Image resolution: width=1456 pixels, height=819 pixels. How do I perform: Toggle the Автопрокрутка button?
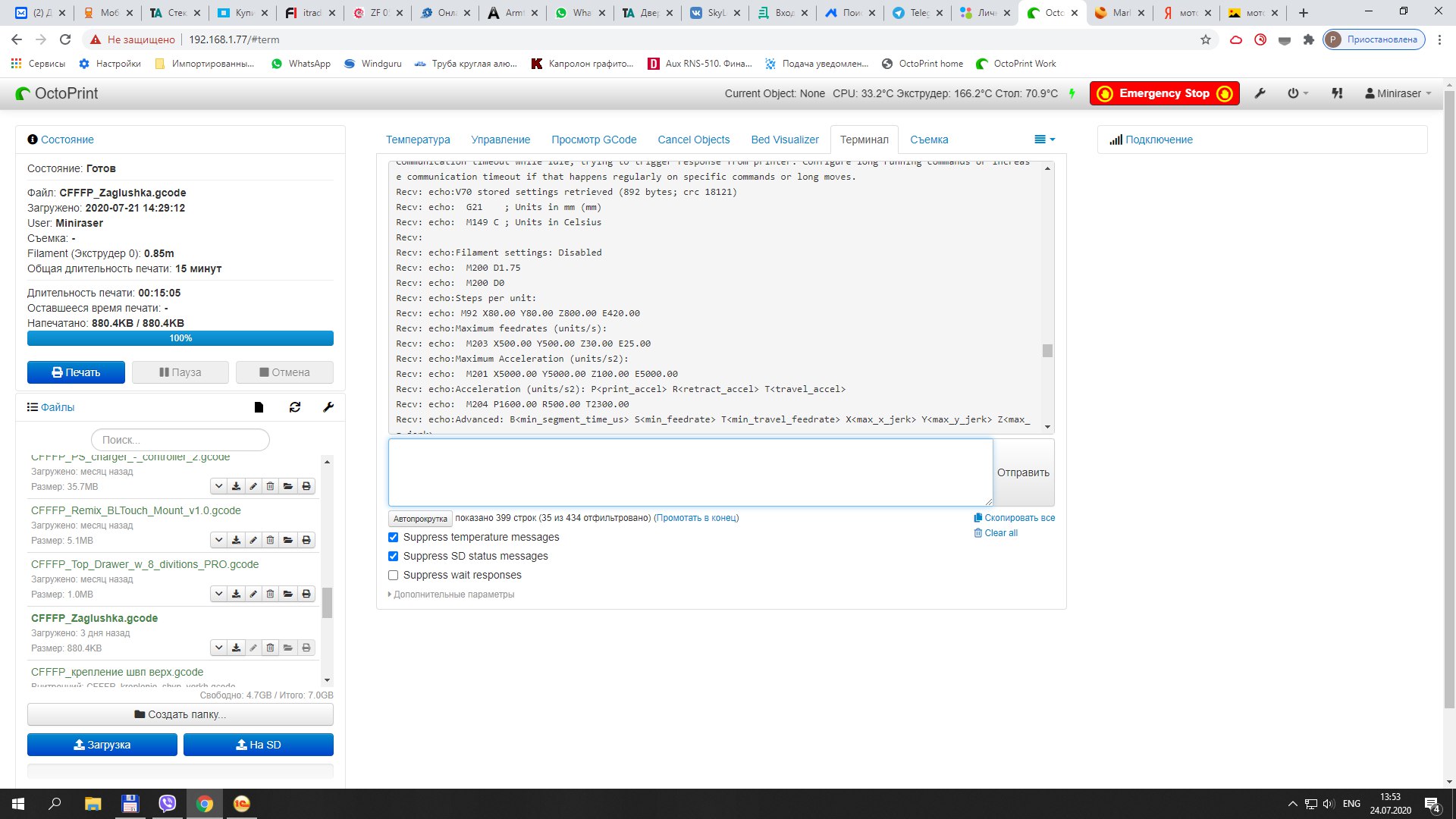pyautogui.click(x=420, y=519)
